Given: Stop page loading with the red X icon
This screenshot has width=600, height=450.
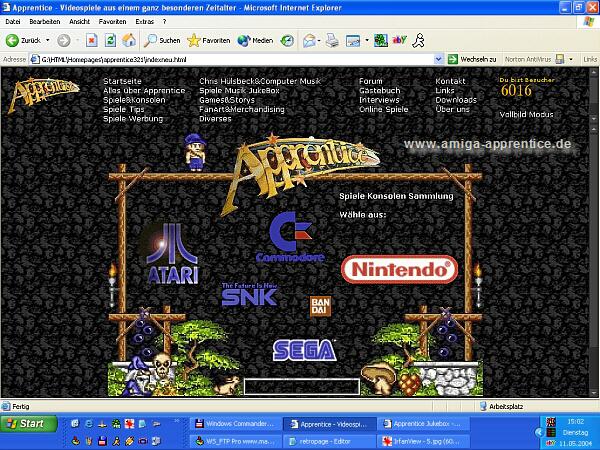Looking at the screenshot, I should 92,40.
